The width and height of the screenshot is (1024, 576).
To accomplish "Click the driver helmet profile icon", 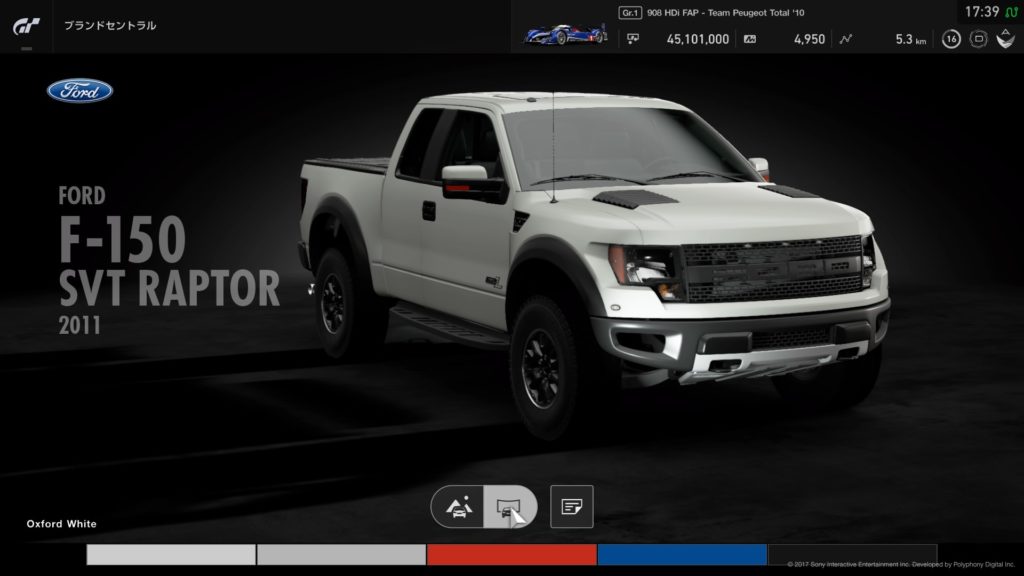I will click(1006, 39).
